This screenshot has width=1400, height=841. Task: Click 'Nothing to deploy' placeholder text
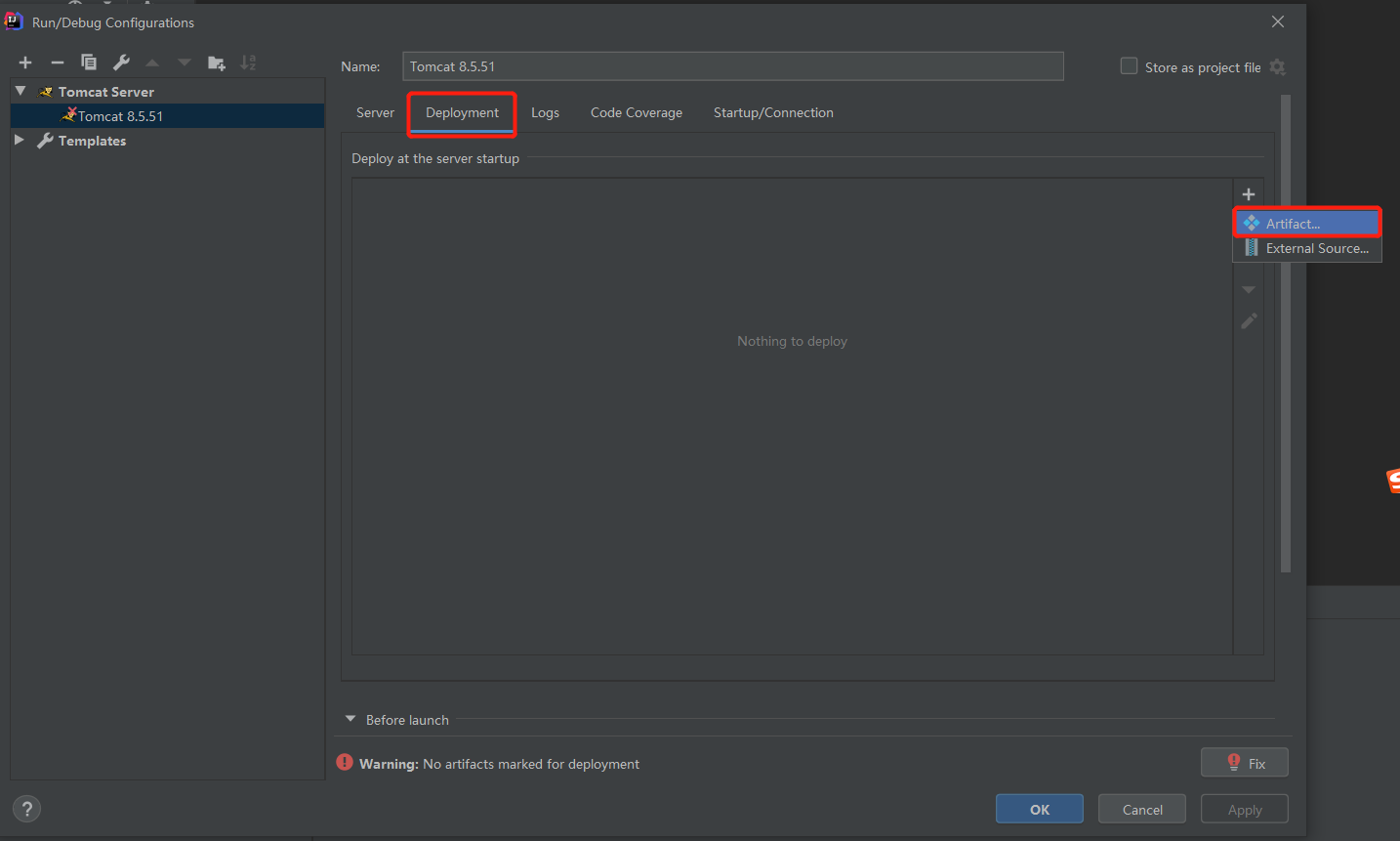click(793, 341)
